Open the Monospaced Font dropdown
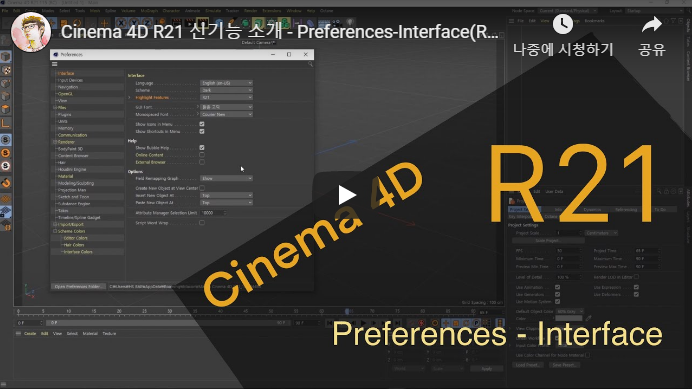This screenshot has height=389, width=693. coord(226,114)
